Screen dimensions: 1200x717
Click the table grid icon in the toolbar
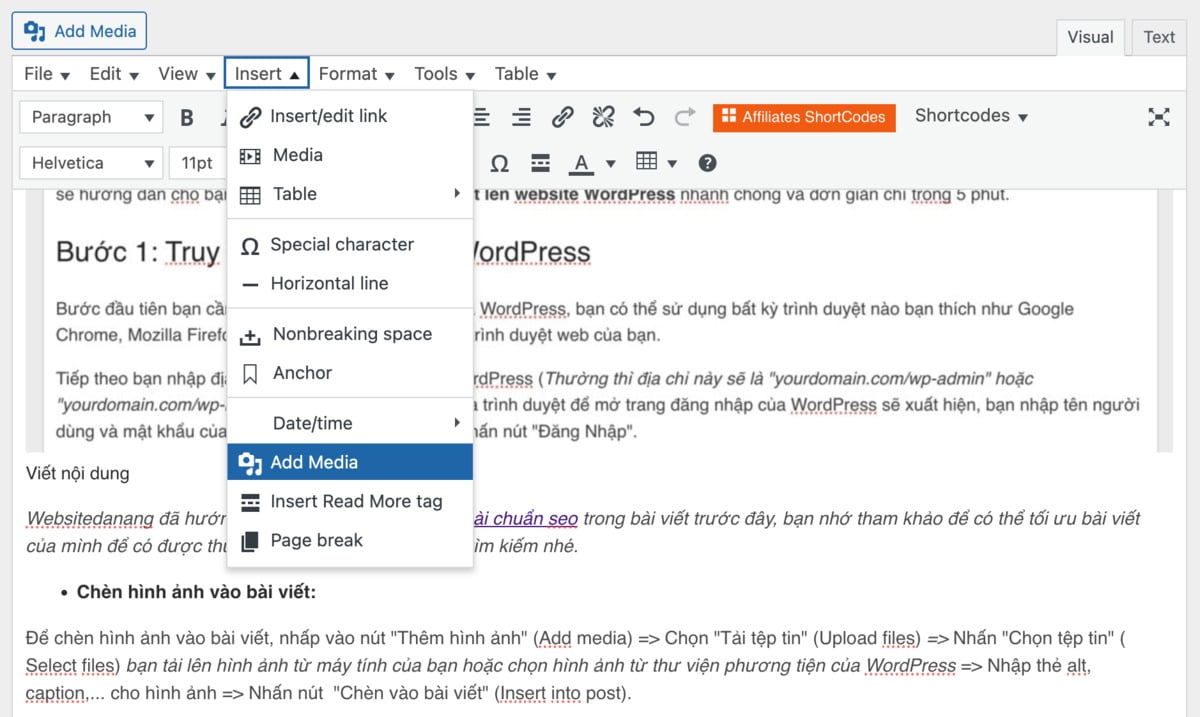click(647, 162)
